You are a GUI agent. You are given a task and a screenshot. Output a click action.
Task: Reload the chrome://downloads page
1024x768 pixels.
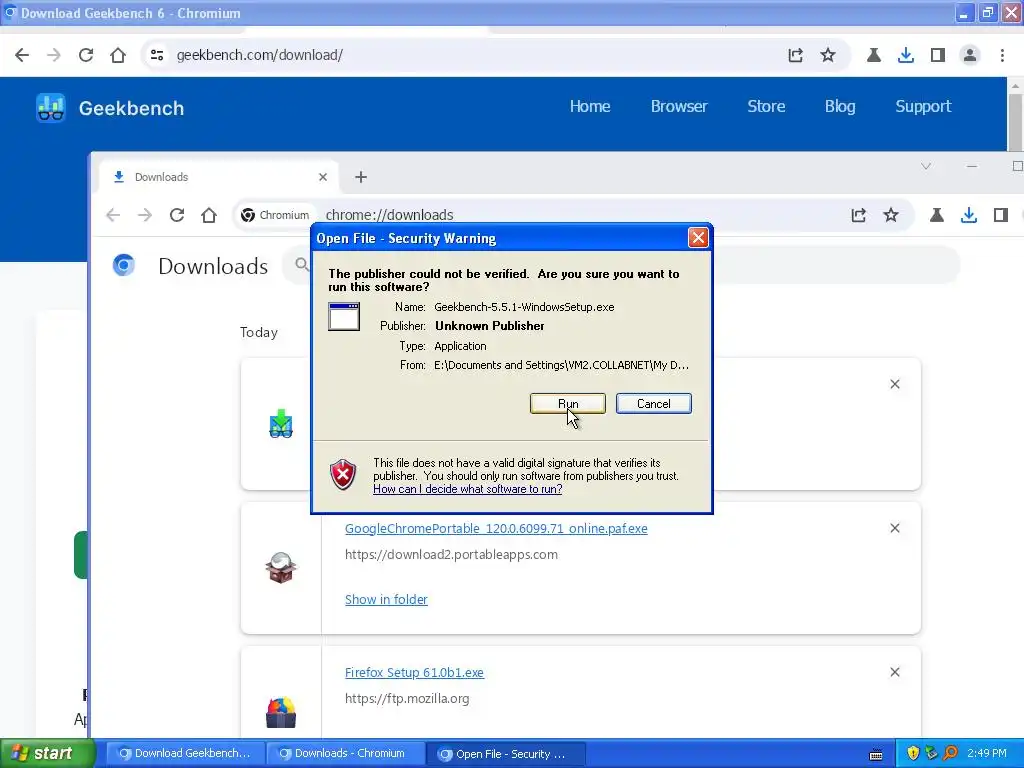click(x=176, y=215)
